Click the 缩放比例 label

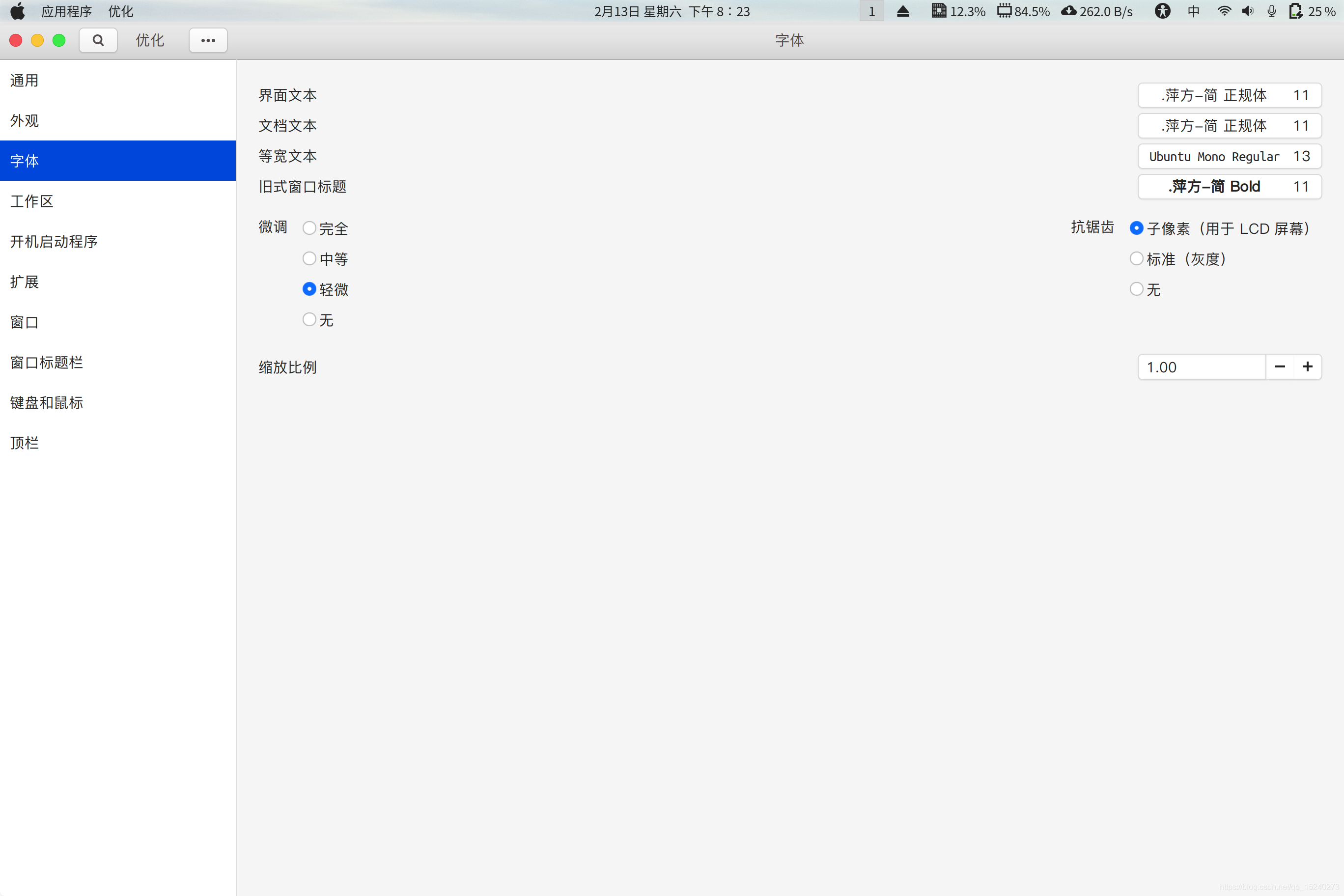pyautogui.click(x=287, y=367)
